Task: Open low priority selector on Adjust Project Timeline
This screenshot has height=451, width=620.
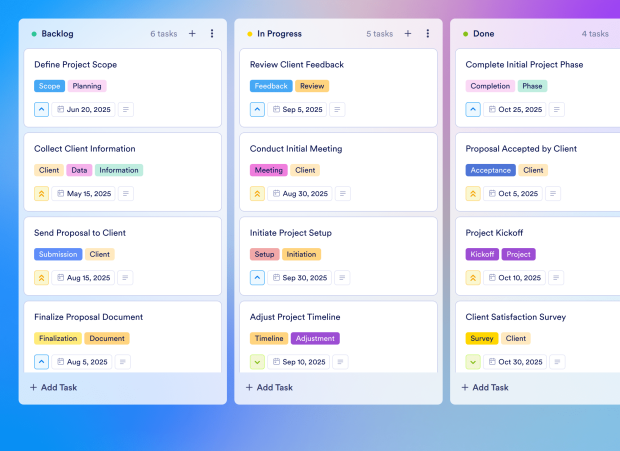Action: [x=257, y=362]
